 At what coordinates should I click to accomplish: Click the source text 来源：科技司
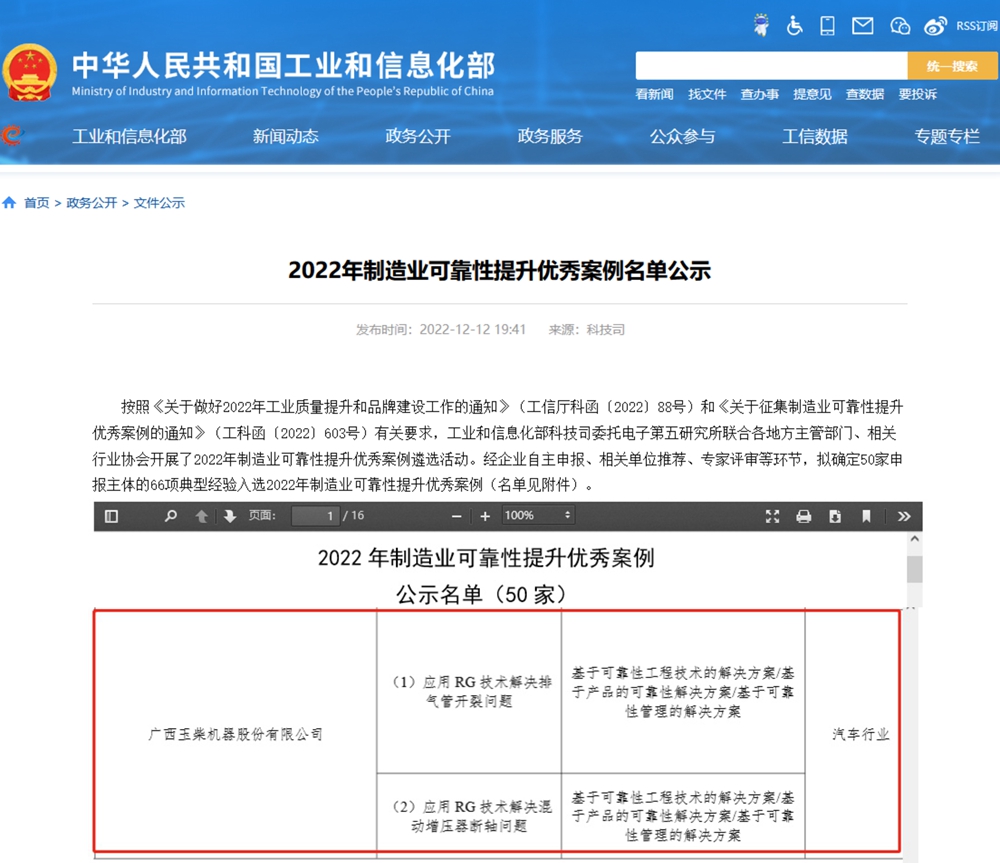[587, 330]
